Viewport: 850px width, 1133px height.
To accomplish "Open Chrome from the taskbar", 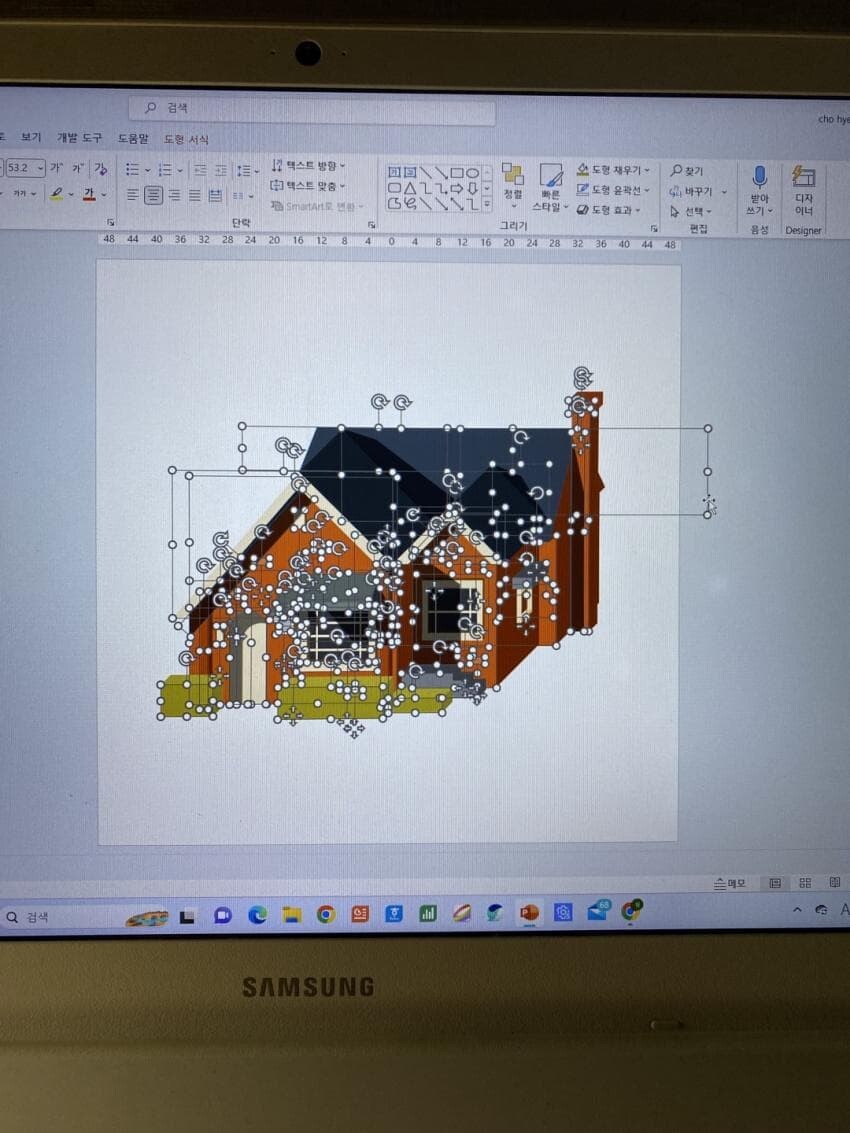I will coord(325,914).
